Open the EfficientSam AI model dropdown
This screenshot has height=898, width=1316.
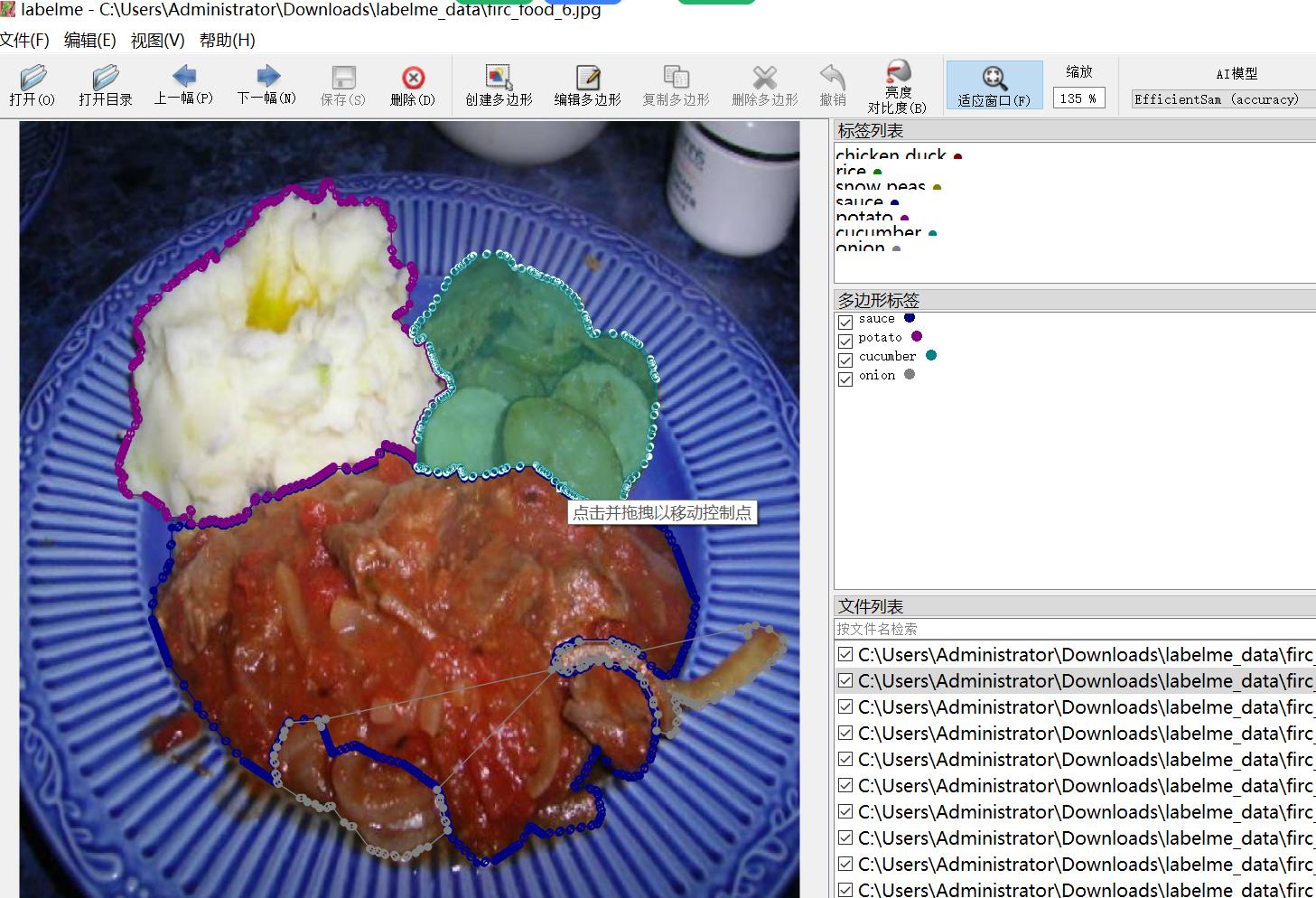[1223, 99]
